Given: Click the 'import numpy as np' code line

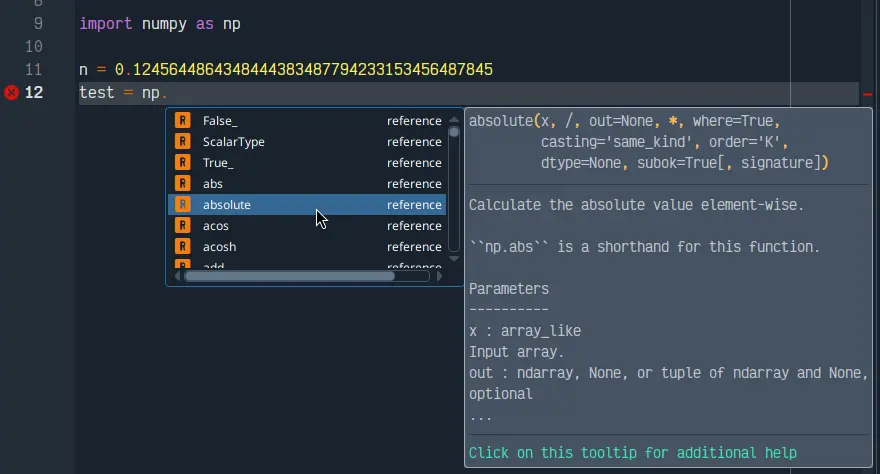Looking at the screenshot, I should [160, 24].
